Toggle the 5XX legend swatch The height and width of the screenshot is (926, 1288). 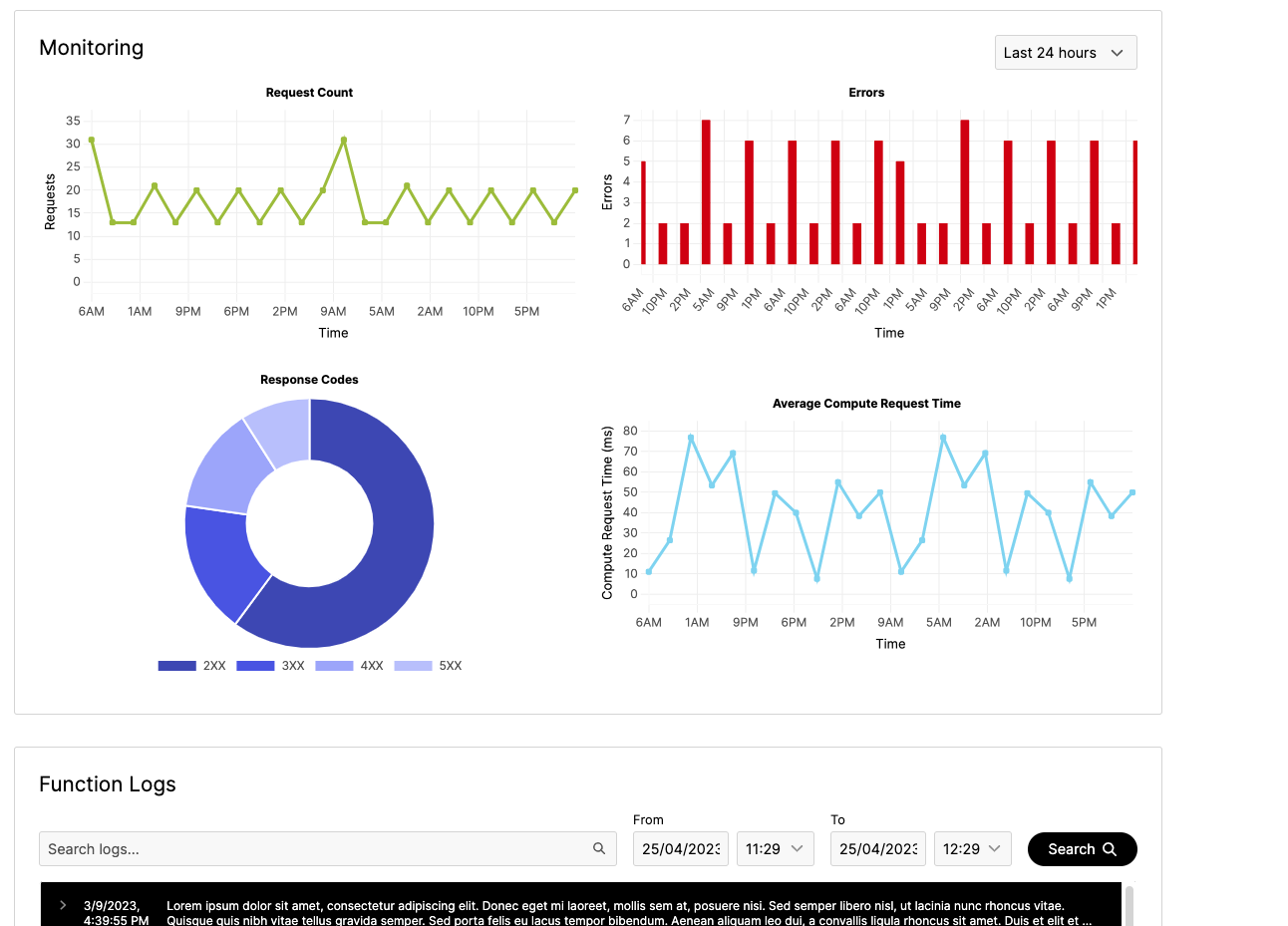tap(413, 666)
